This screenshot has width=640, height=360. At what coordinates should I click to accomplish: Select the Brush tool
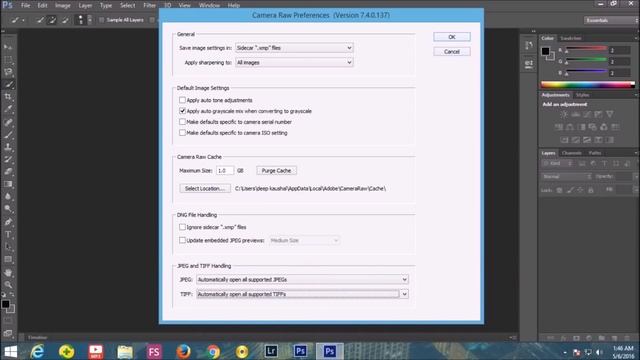[8, 134]
